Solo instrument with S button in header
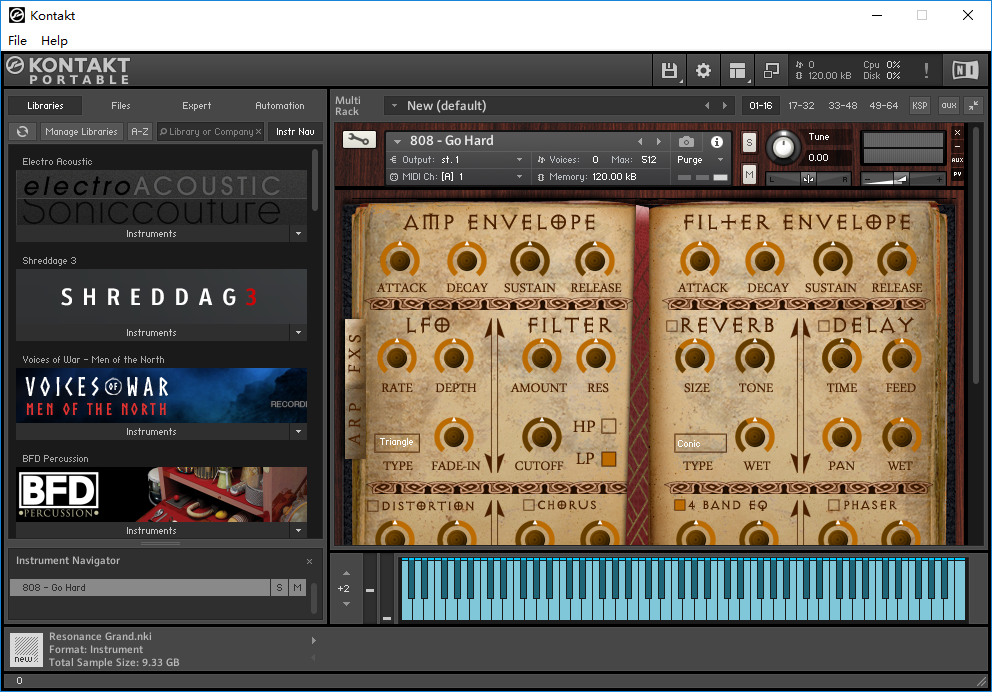 [x=749, y=142]
